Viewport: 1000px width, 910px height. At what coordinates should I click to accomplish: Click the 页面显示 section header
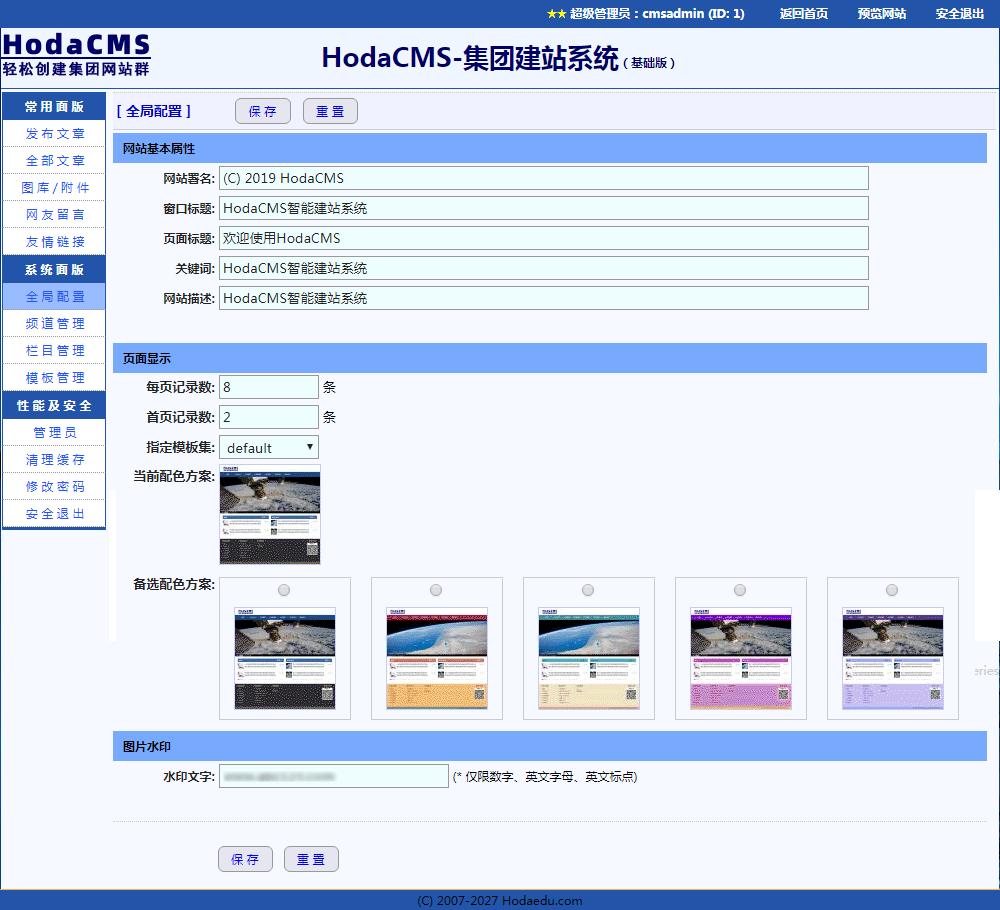tap(550, 358)
